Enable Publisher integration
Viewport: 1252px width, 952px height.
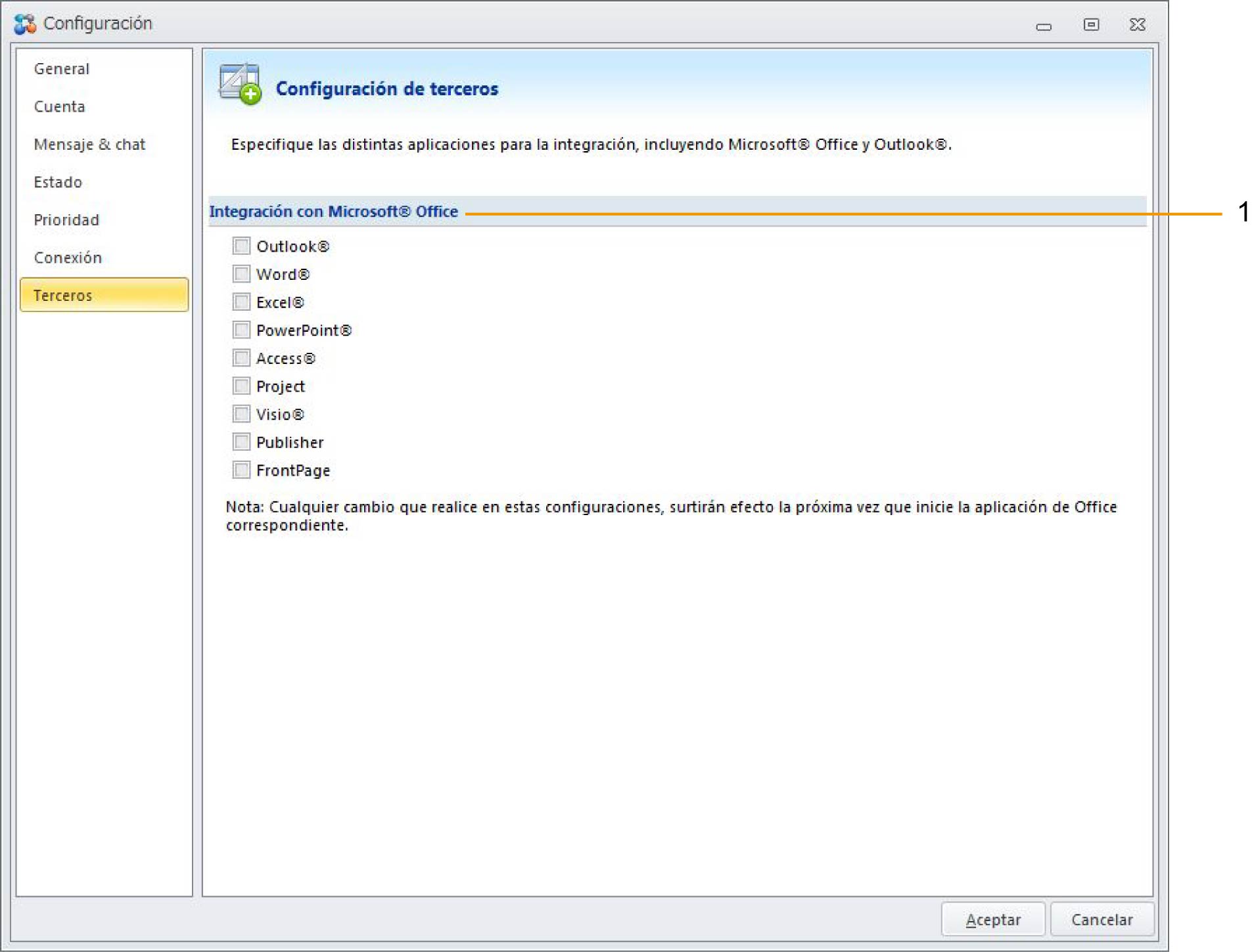[241, 442]
